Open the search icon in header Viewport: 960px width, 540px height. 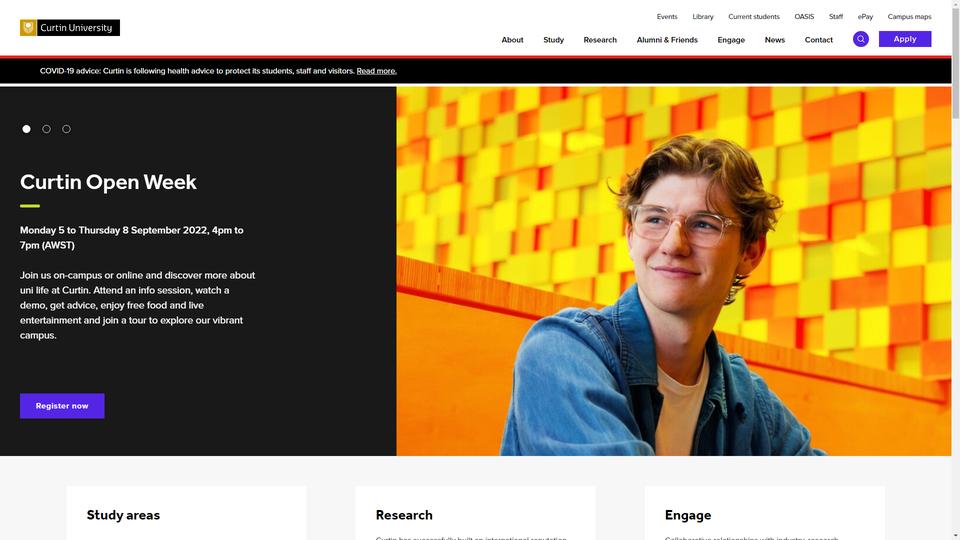point(860,39)
